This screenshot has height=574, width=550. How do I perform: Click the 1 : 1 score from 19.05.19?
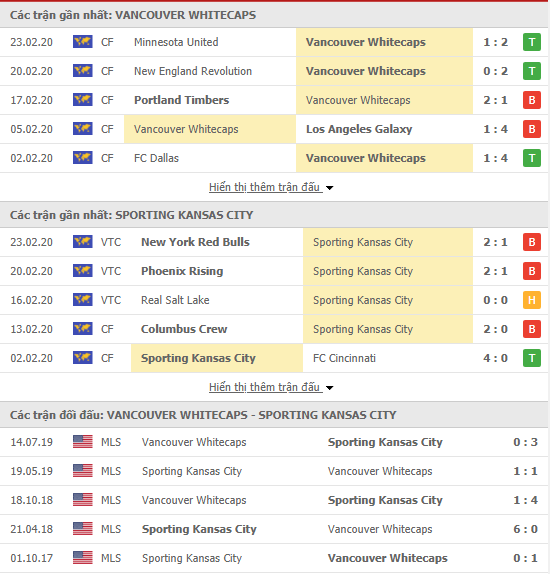(525, 471)
